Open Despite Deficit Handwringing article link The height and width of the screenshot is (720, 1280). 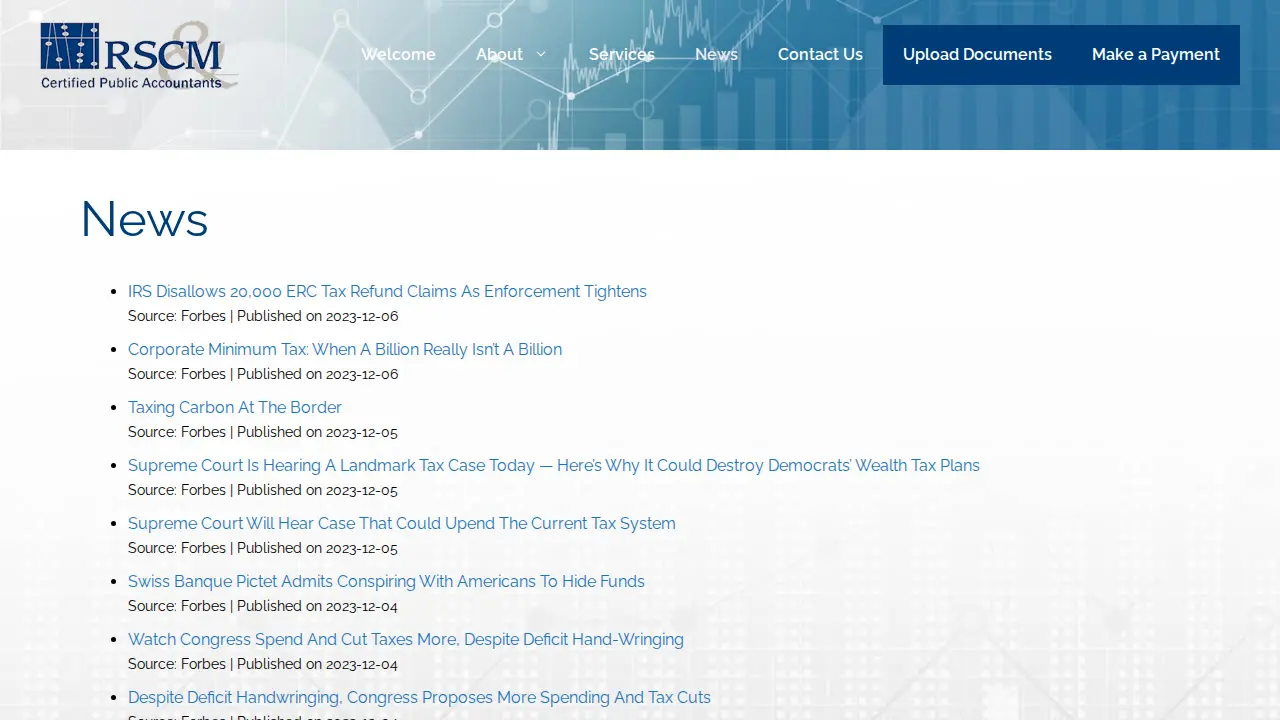(x=419, y=698)
